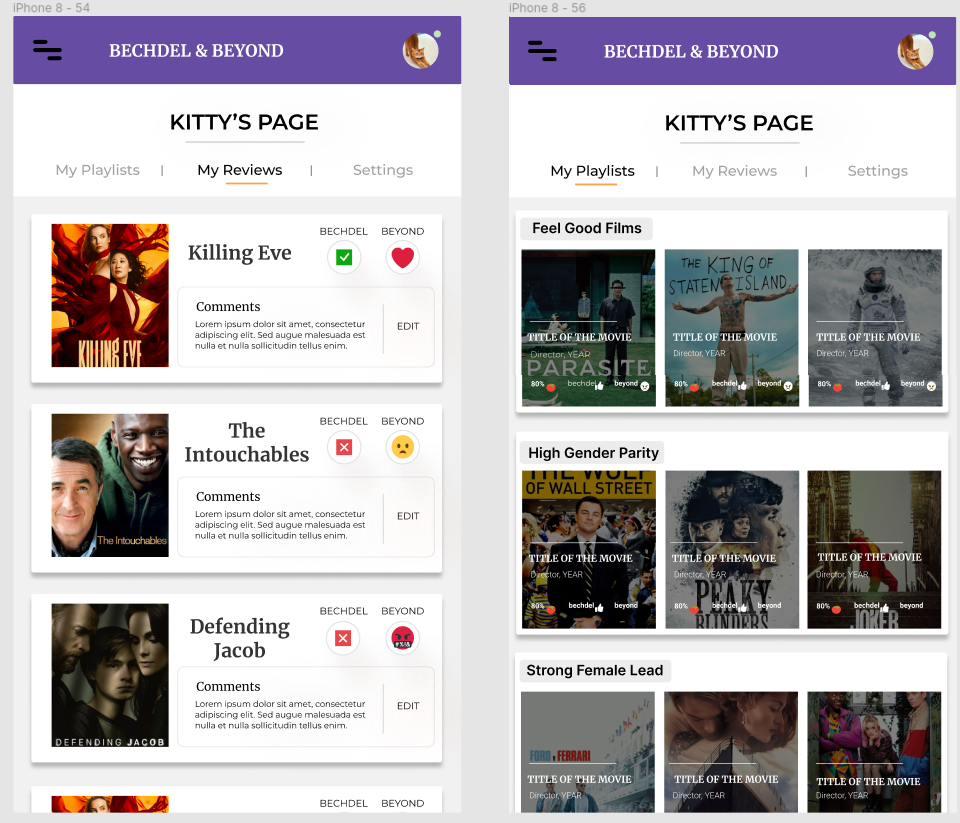Edit the Killing Eve review comment
This screenshot has height=823, width=960.
[x=408, y=326]
